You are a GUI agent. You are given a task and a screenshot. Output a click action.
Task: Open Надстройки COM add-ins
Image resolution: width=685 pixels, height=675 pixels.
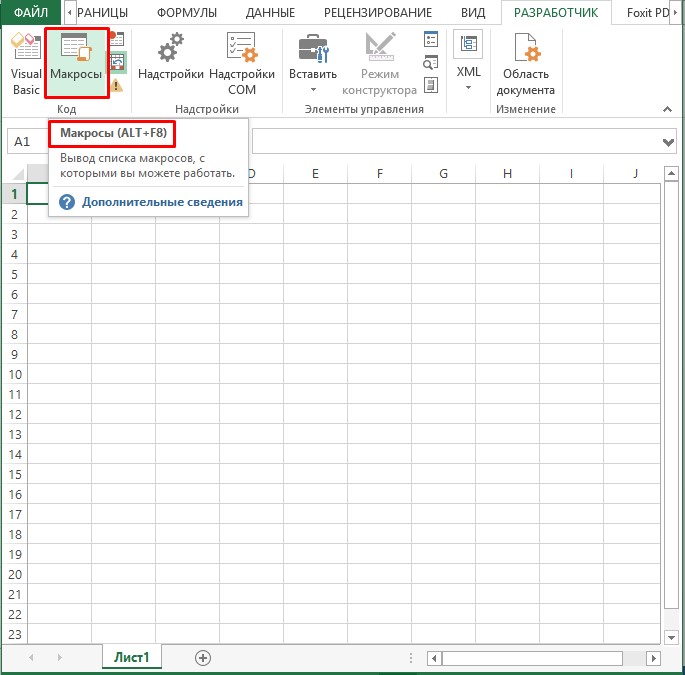pyautogui.click(x=242, y=64)
